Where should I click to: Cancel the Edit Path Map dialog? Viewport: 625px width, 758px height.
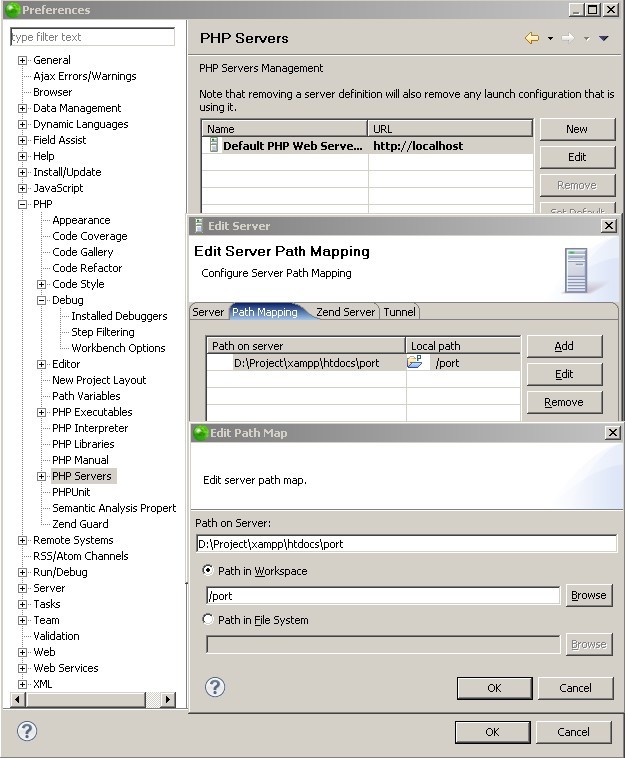point(575,688)
